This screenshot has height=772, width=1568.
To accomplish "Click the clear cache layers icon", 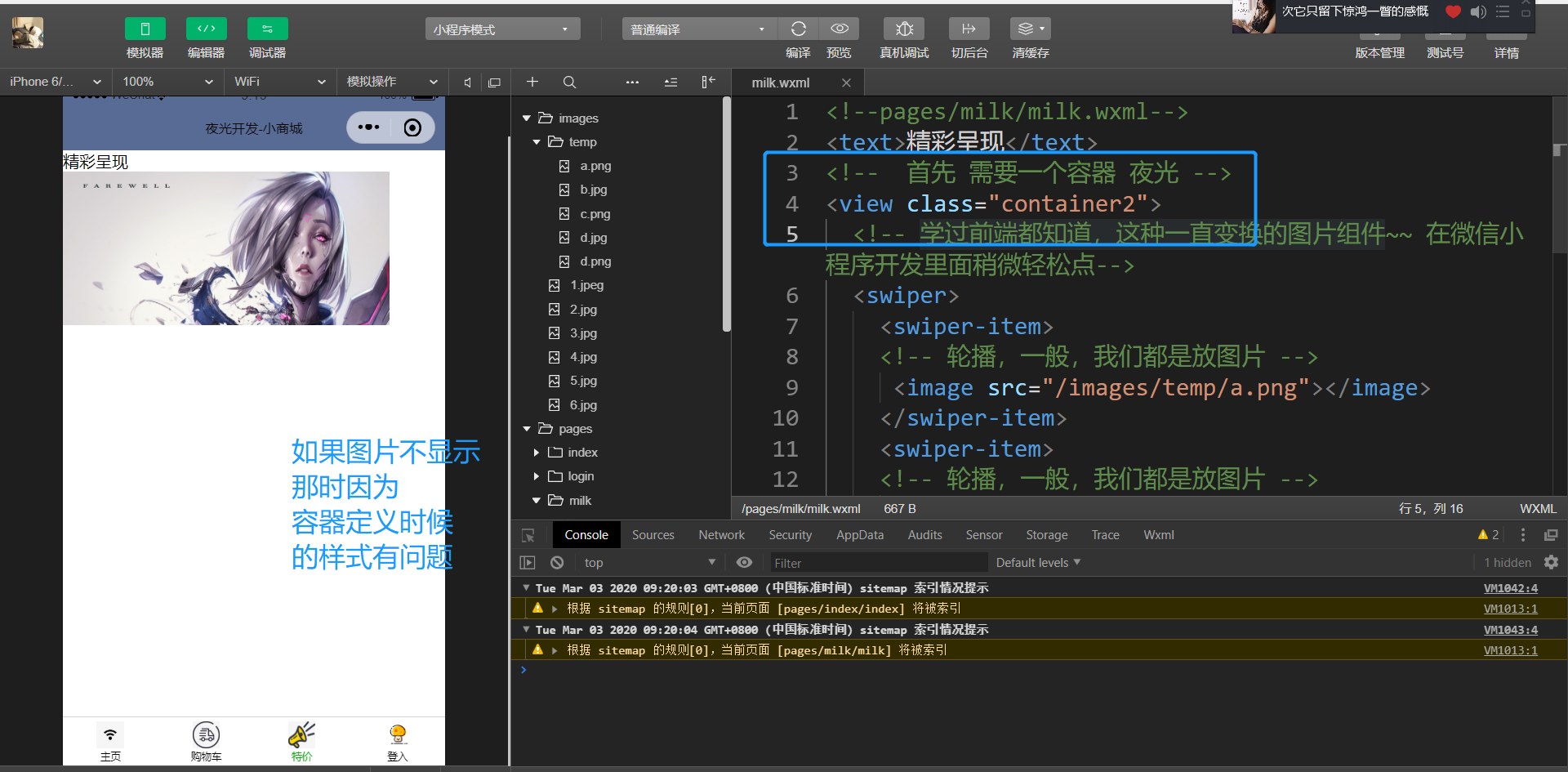I will tap(1031, 29).
